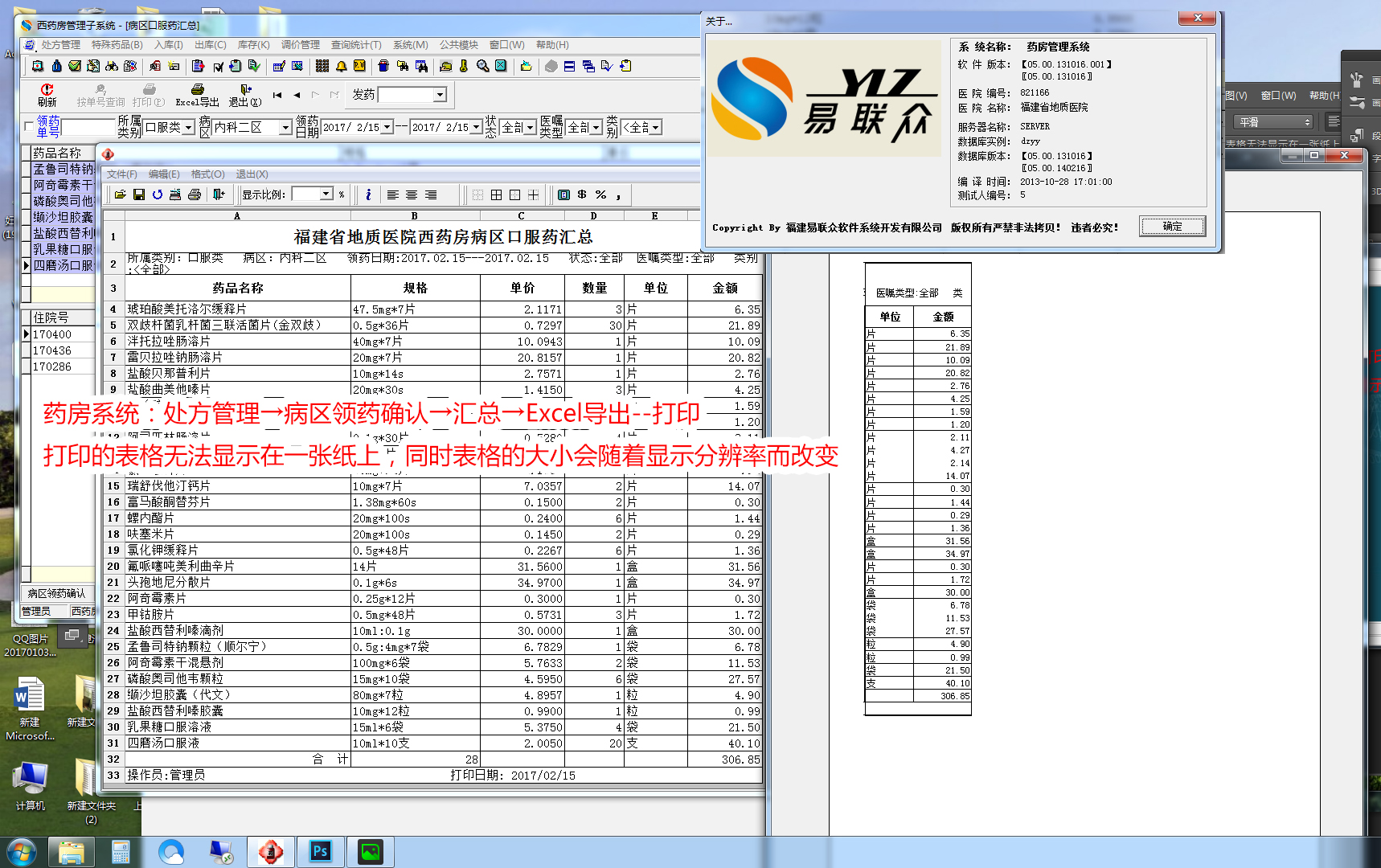Open Photoshop from the taskbar
This screenshot has width=1381, height=868.
[321, 851]
